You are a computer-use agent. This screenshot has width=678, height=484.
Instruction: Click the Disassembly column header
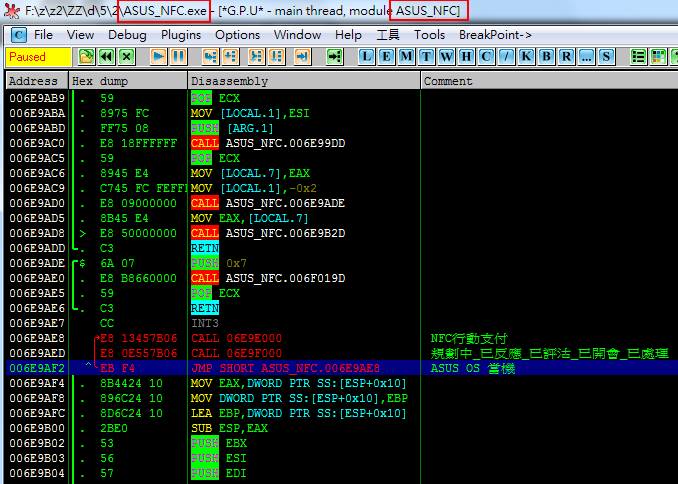[x=304, y=81]
